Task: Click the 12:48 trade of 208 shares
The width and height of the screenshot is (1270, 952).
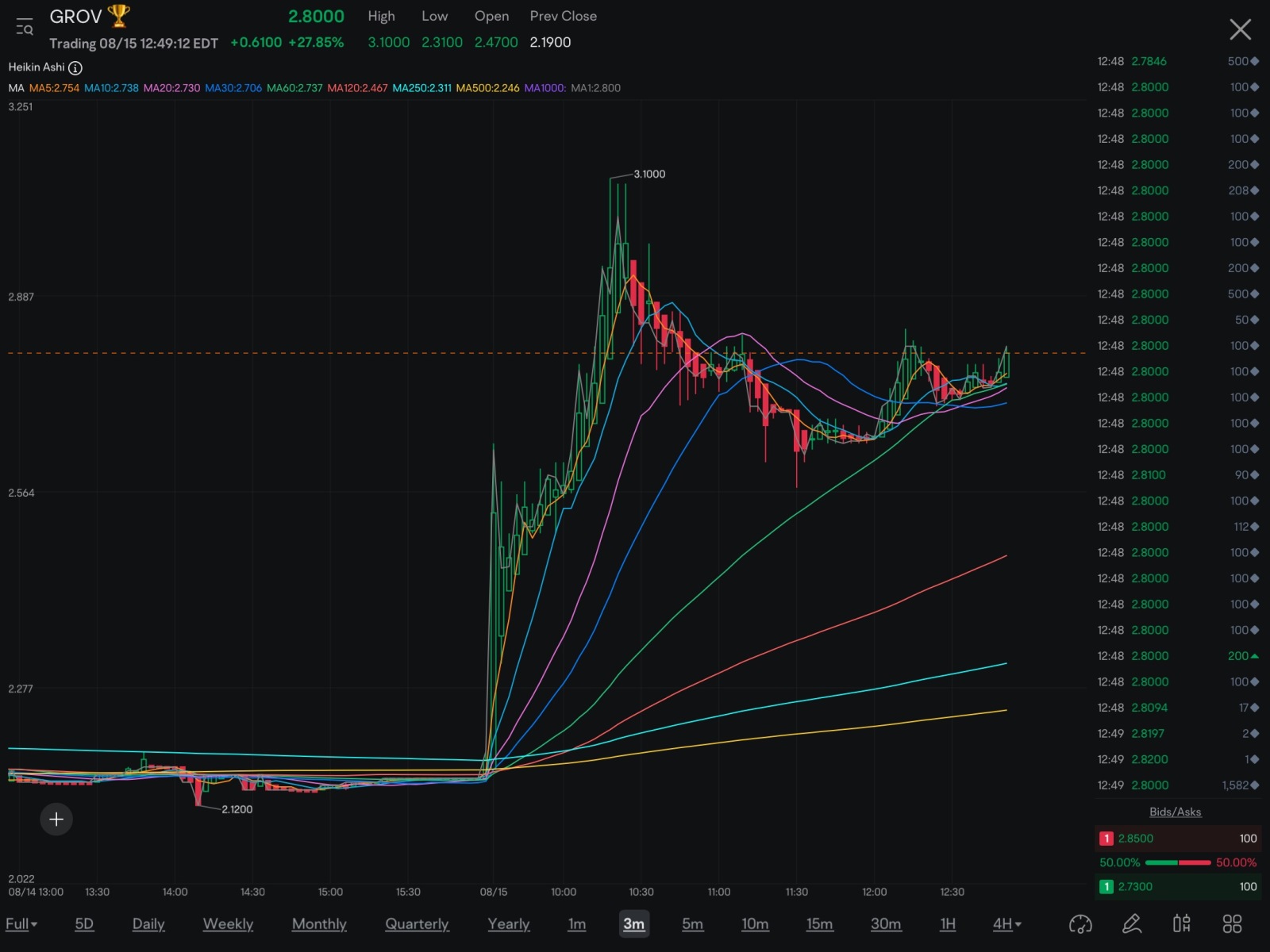Action: click(1178, 190)
